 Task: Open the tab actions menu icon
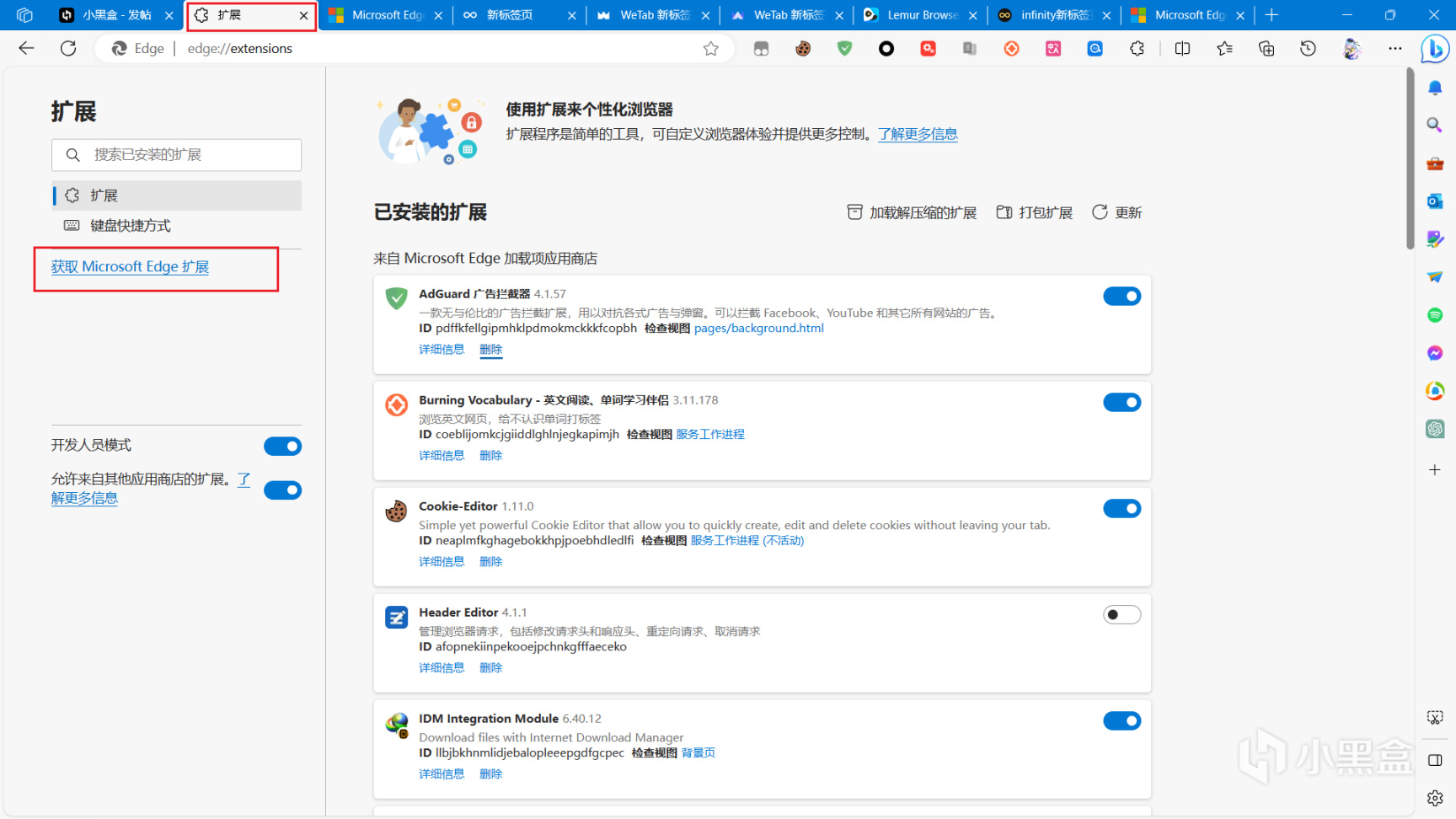24,15
